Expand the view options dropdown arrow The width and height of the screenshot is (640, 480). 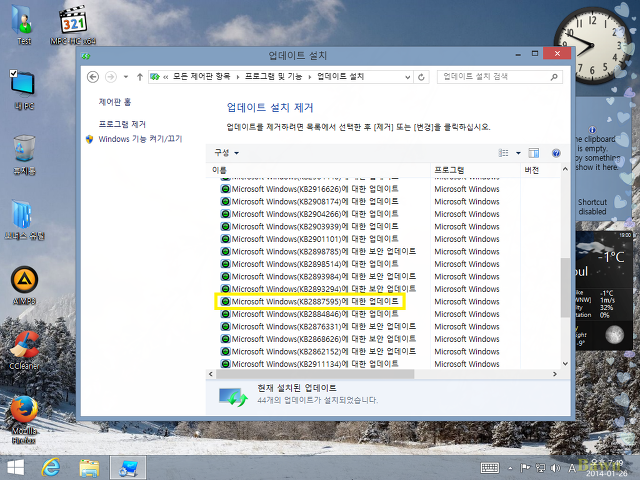coord(518,153)
